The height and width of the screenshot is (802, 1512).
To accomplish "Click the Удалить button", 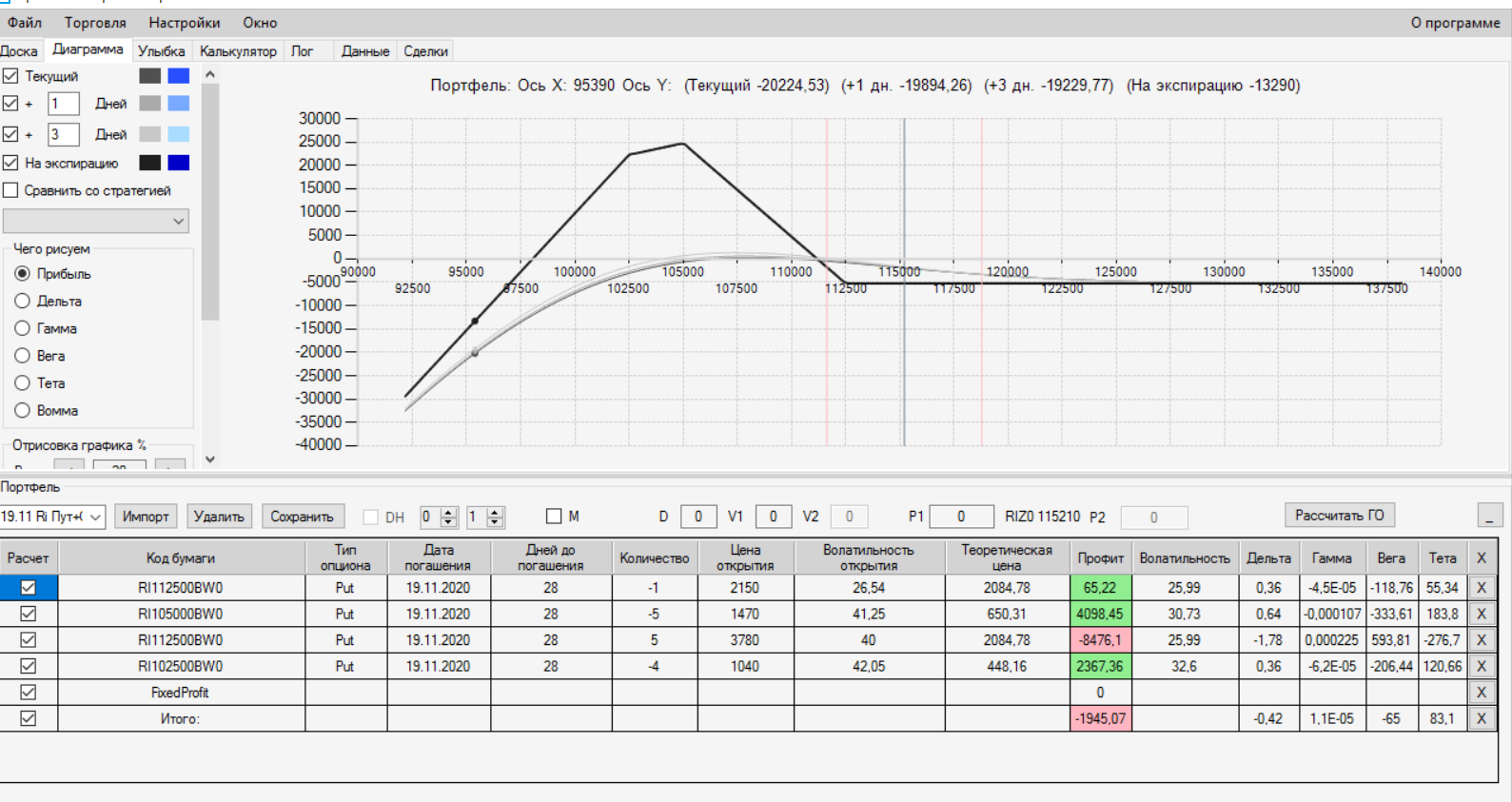I will 219,517.
